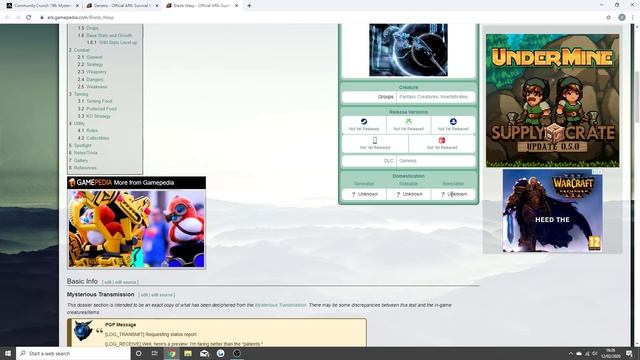Go to section 5 Spotlight in contents
The height and width of the screenshot is (360, 640).
[80, 146]
